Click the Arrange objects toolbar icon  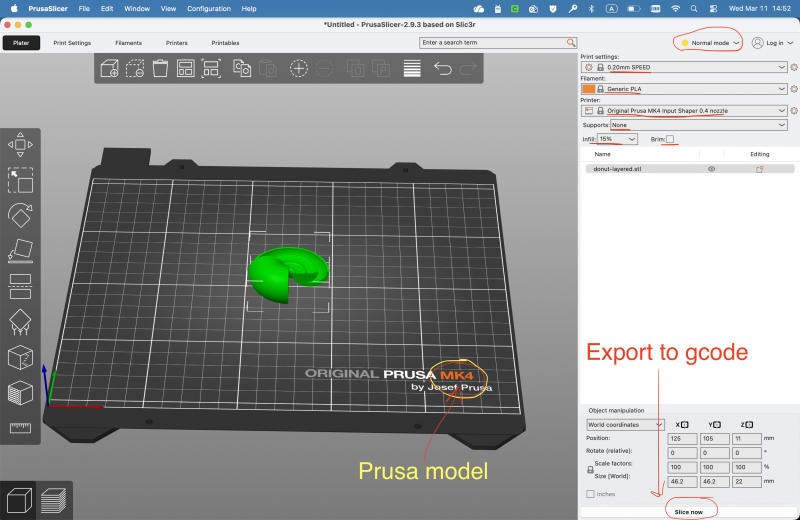186,68
